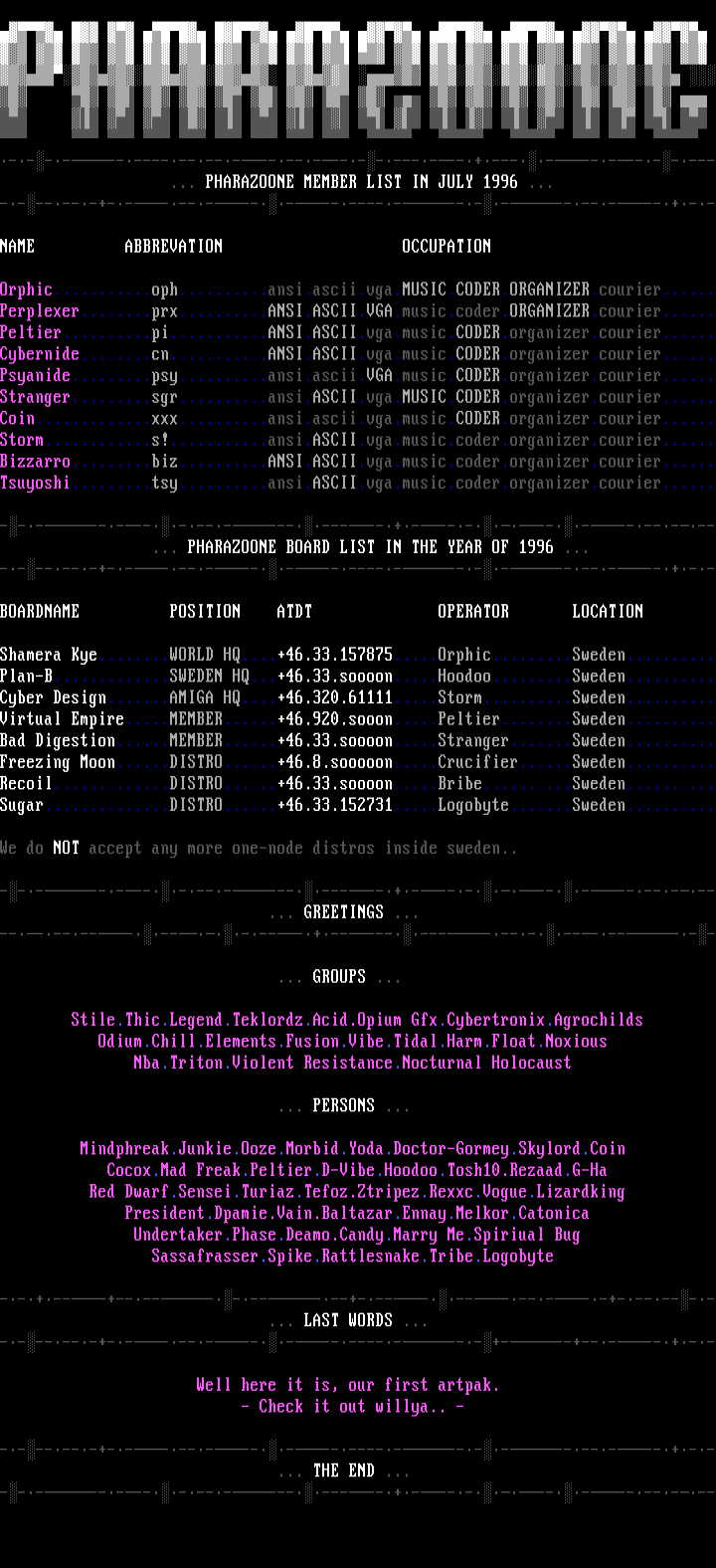Click the LOCATION column header
716x1568 pixels.
click(x=607, y=612)
